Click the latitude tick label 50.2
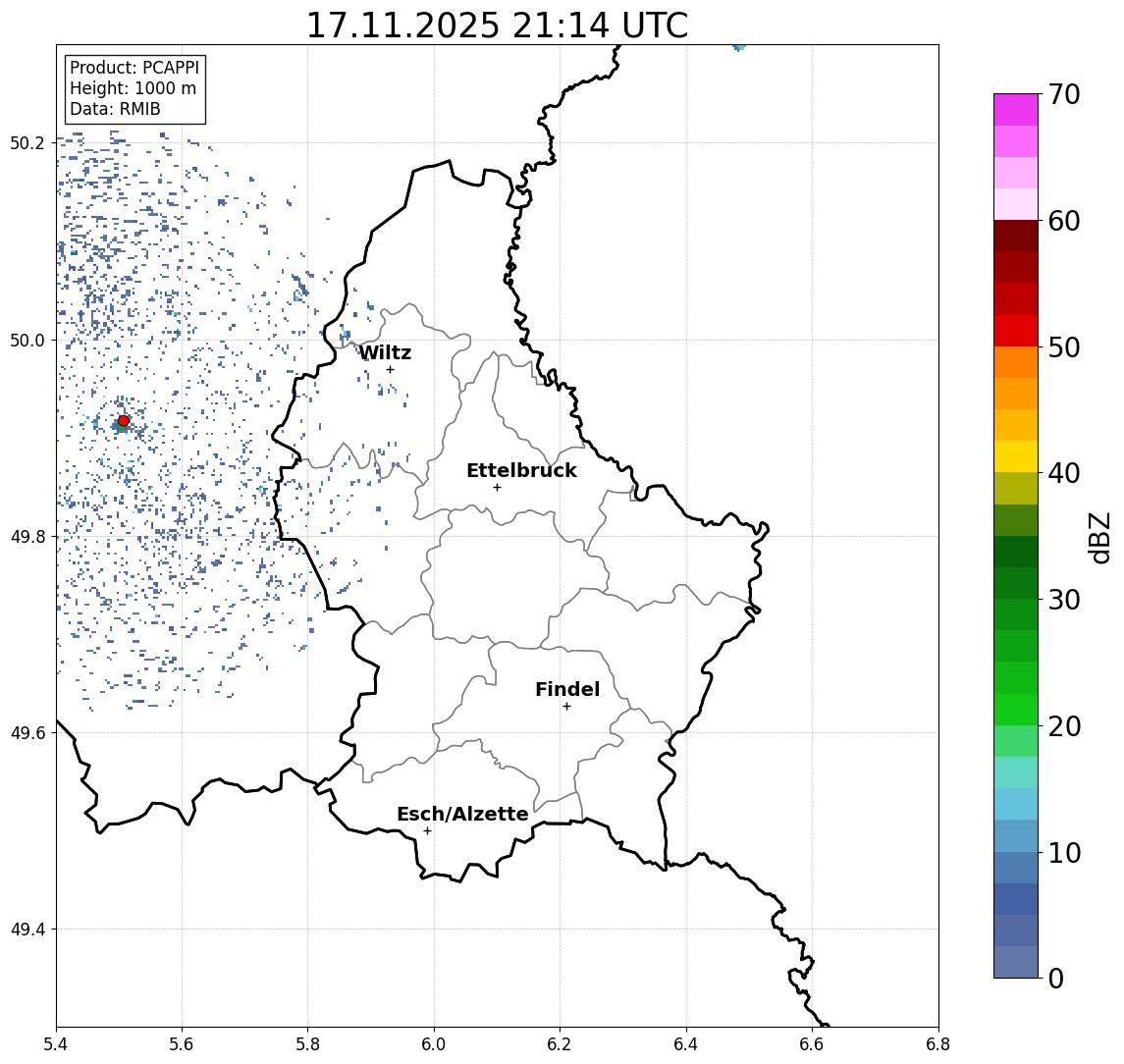1124x1064 pixels. point(27,142)
